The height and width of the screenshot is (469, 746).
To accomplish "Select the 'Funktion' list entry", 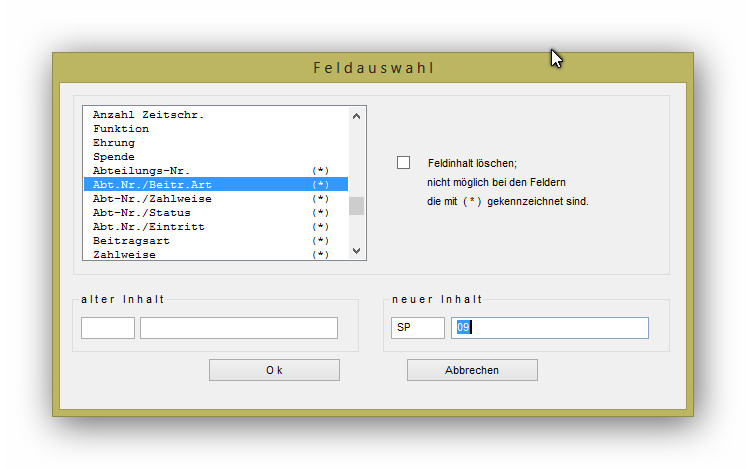I will [121, 129].
